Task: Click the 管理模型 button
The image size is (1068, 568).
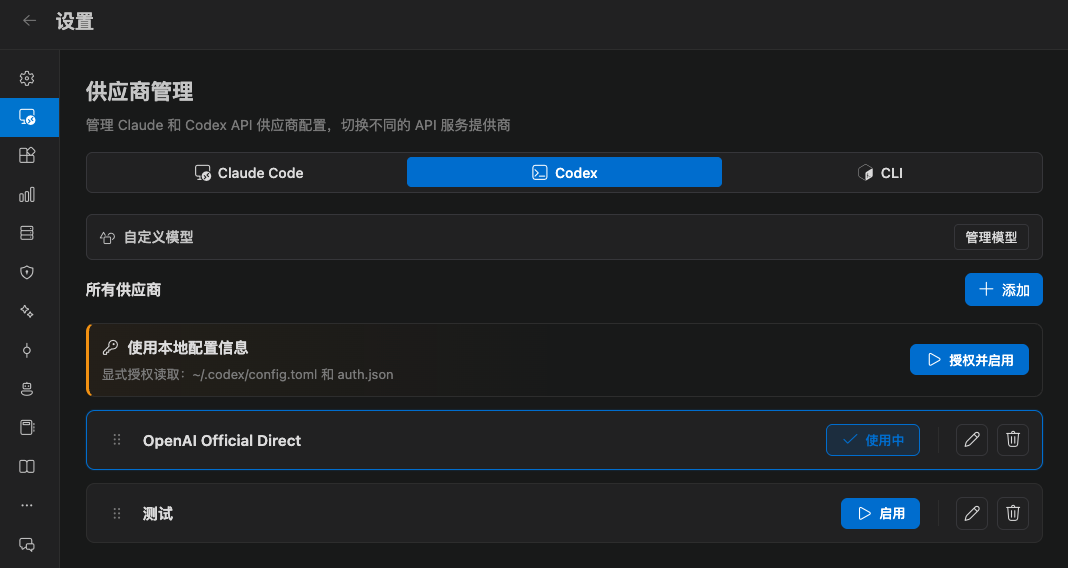Action: 991,237
